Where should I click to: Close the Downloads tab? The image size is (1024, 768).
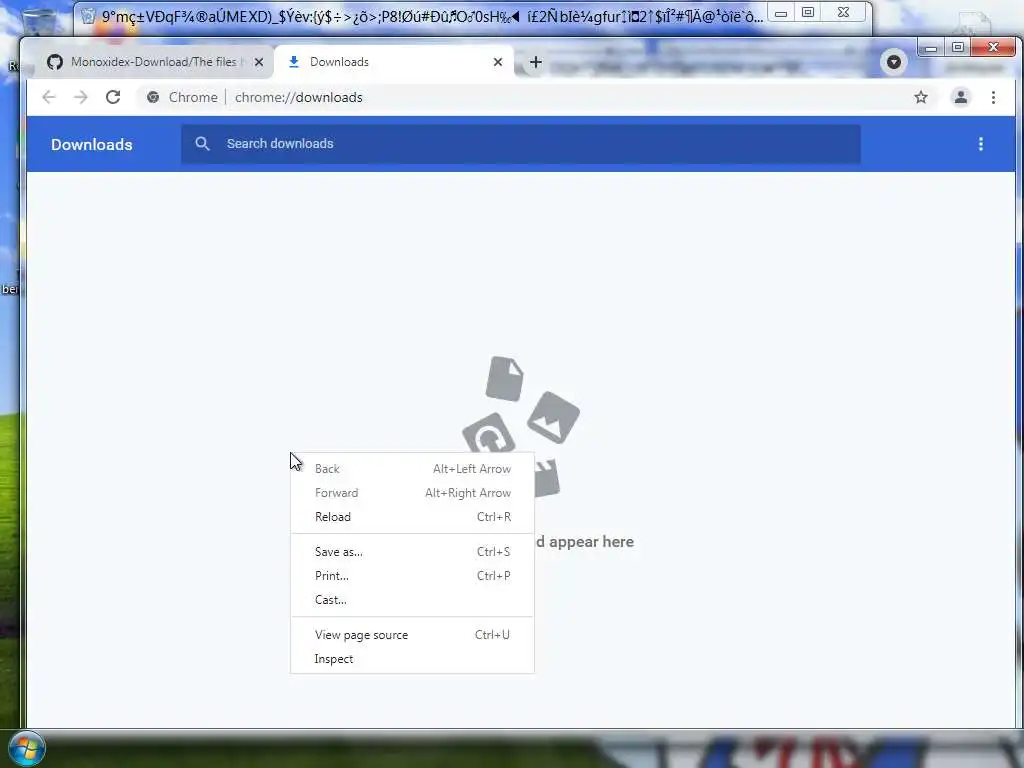pos(498,62)
